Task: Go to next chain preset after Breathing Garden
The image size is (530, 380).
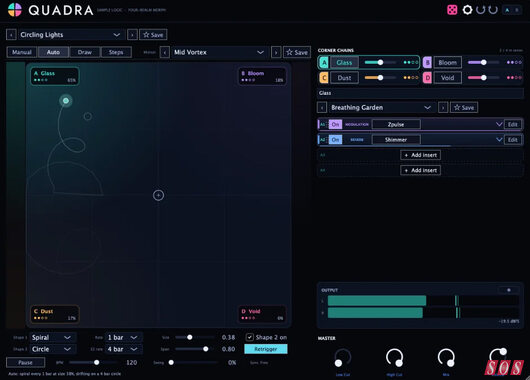Action: click(443, 108)
